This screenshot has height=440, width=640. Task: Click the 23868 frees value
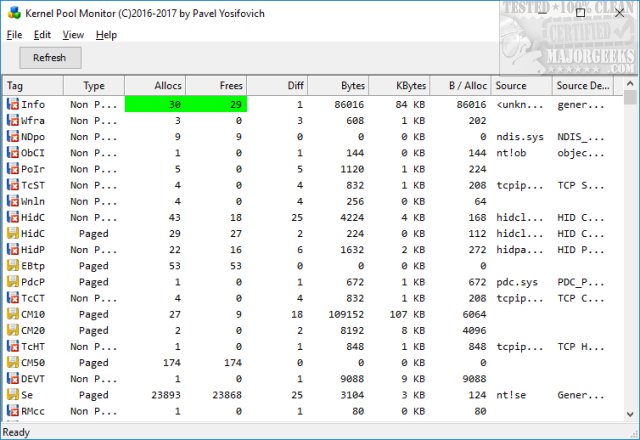227,395
